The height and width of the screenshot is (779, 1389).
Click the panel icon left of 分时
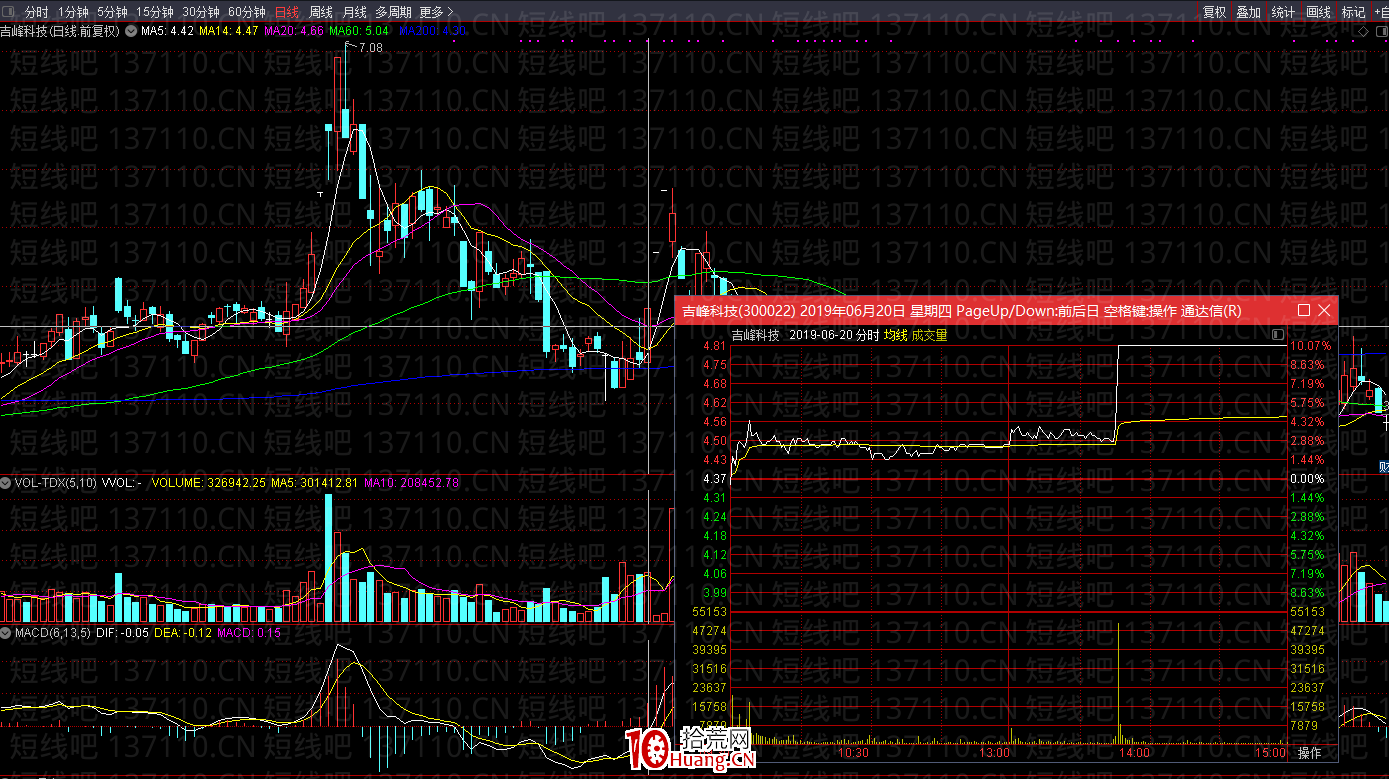pyautogui.click(x=9, y=12)
